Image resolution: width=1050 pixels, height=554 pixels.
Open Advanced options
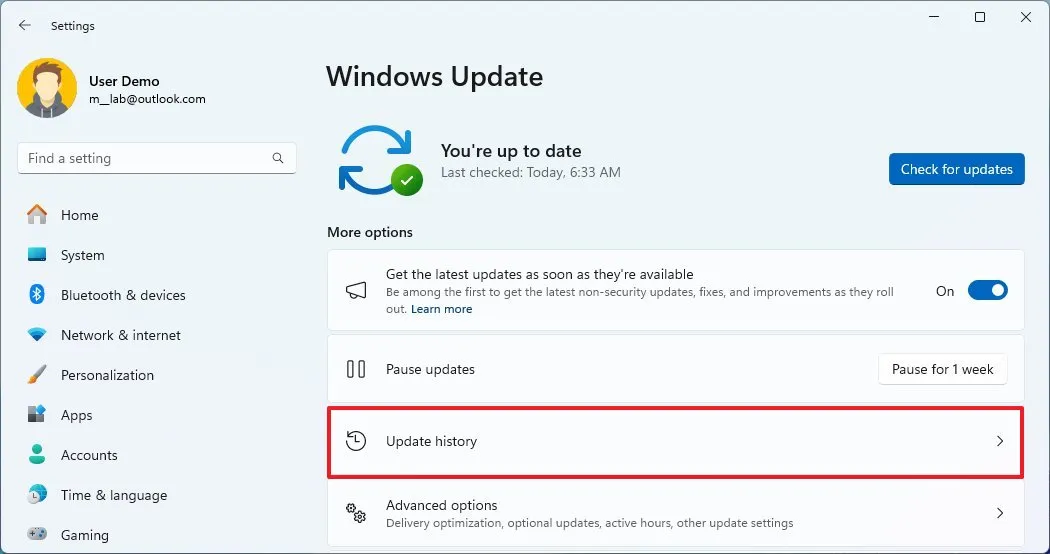pos(675,514)
